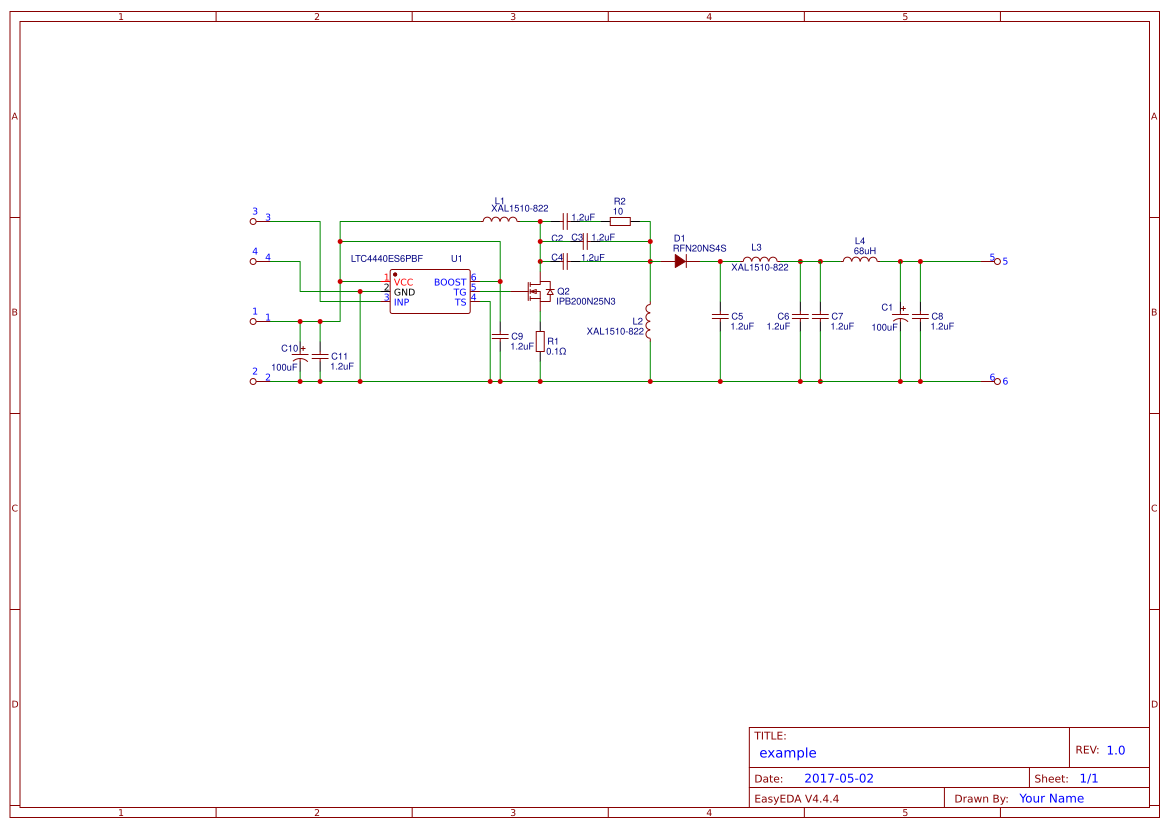
Task: Select the L1 XAL1510-822 inductor coil
Action: click(501, 220)
